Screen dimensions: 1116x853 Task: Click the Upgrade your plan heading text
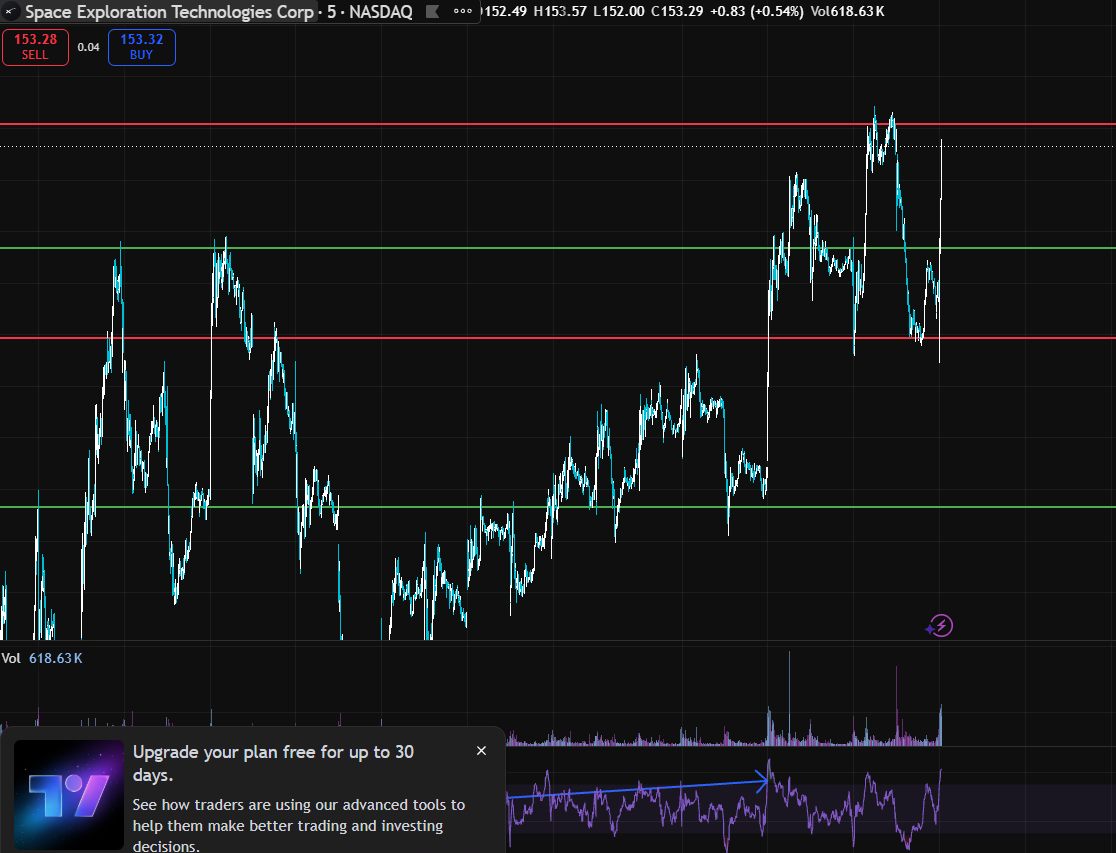click(x=273, y=763)
